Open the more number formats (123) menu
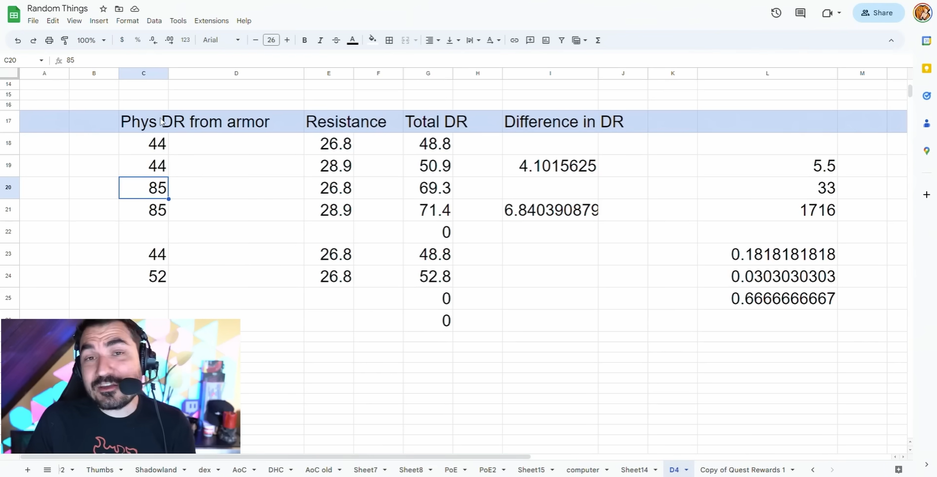Viewport: 937px width, 477px height. [185, 40]
